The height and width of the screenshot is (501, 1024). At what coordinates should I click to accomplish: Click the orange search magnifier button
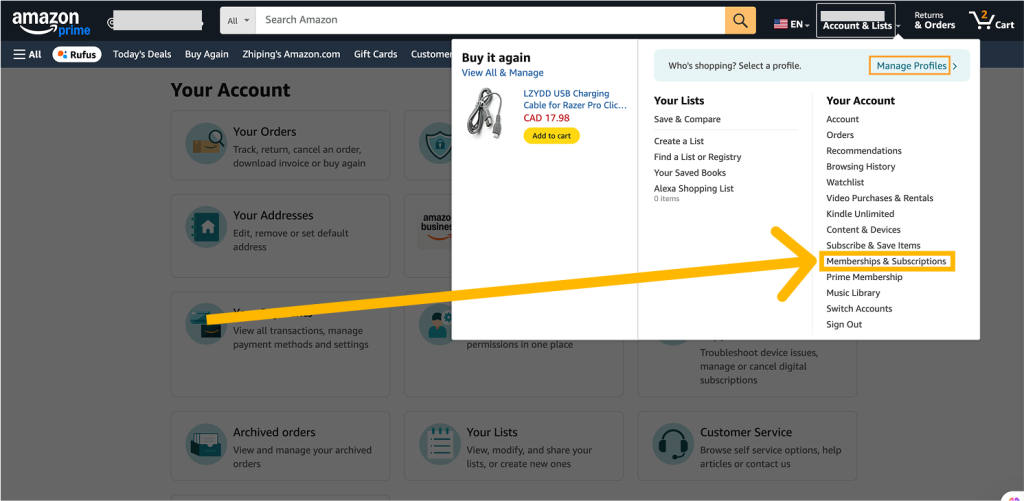tap(740, 20)
